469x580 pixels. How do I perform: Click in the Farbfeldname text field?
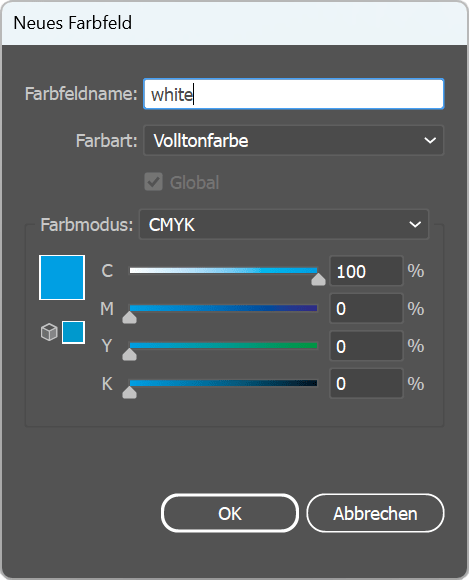pos(294,94)
